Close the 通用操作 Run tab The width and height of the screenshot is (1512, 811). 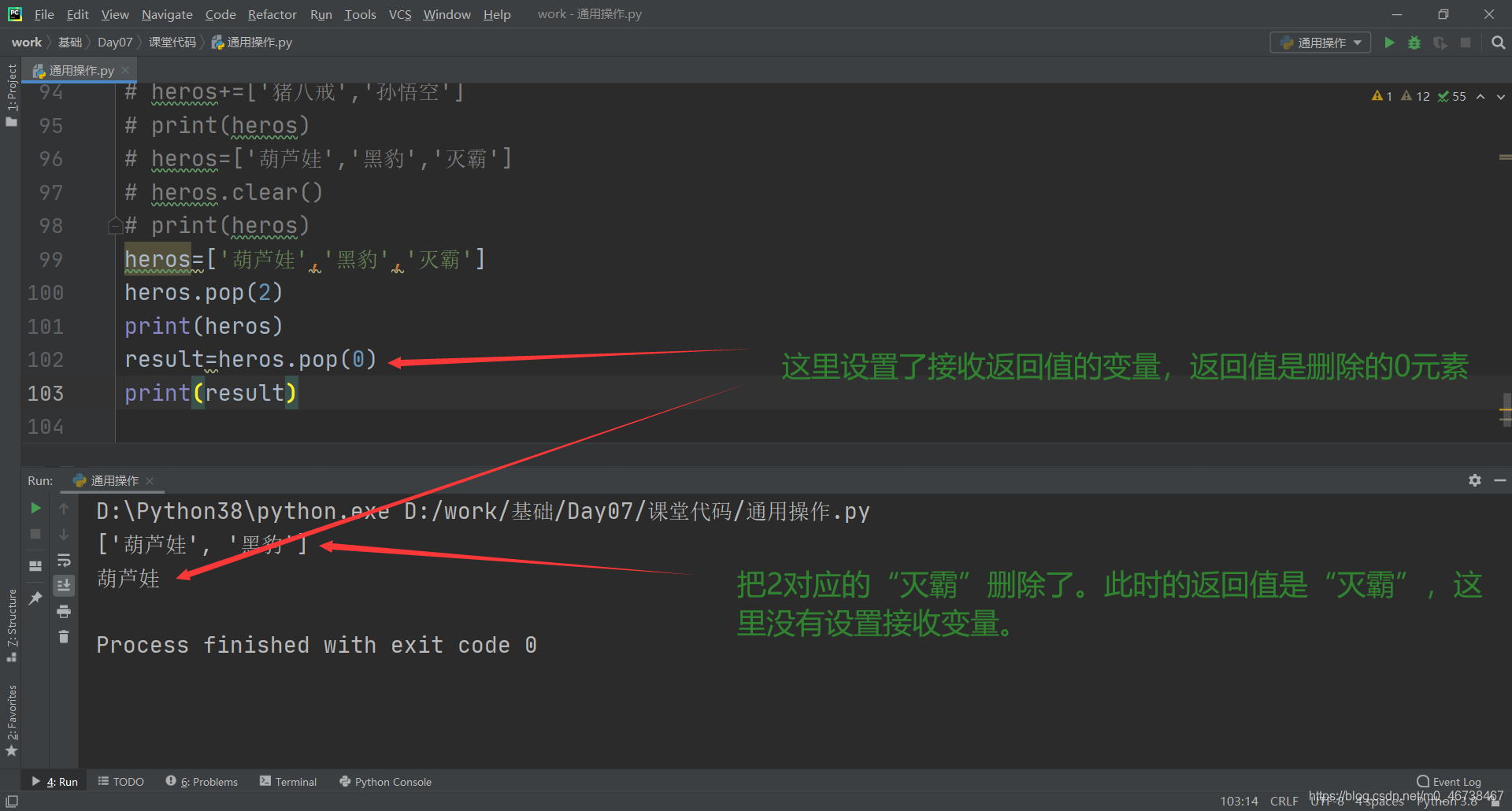pyautogui.click(x=150, y=480)
